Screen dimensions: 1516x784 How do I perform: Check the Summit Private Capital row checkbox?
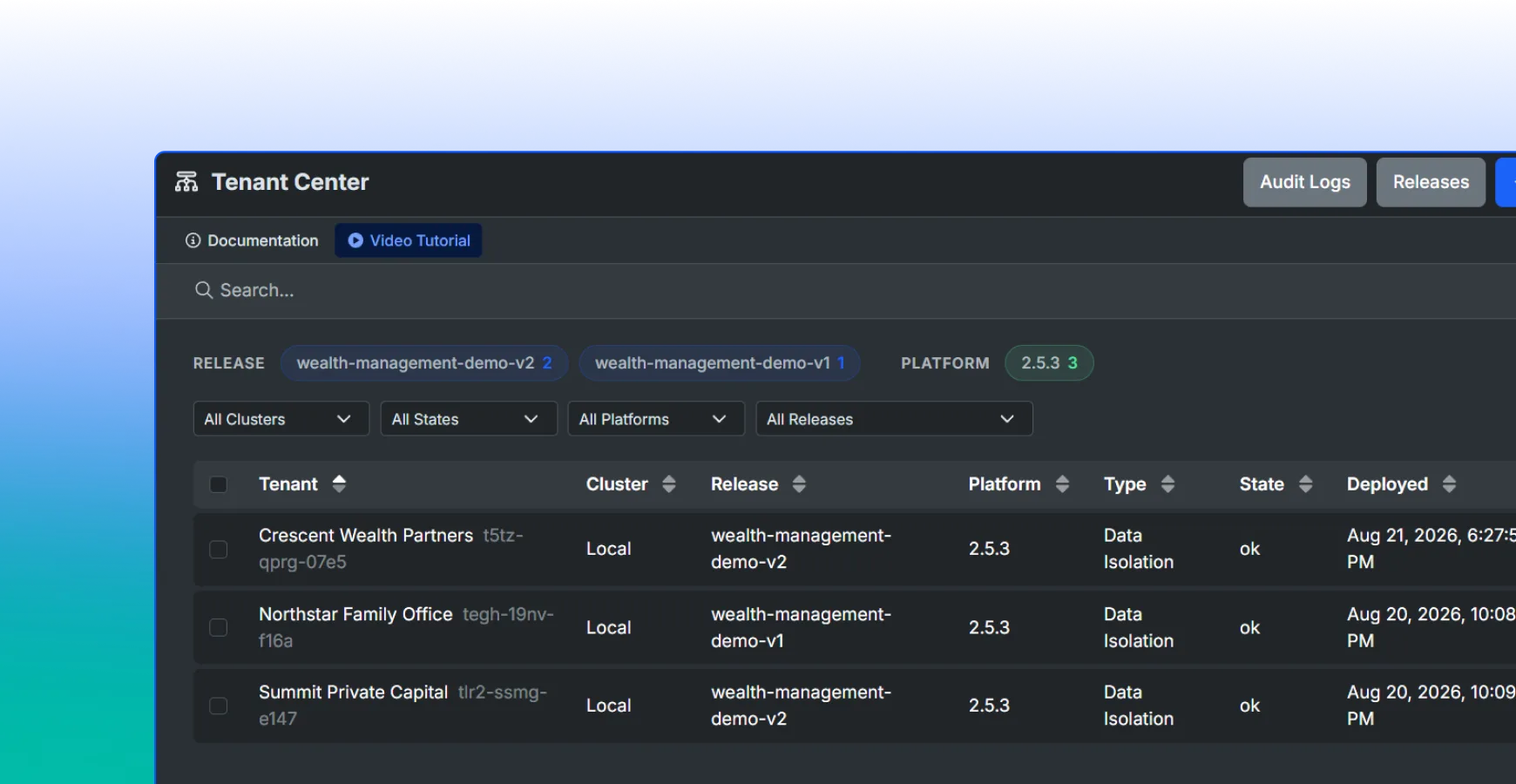[x=219, y=706]
